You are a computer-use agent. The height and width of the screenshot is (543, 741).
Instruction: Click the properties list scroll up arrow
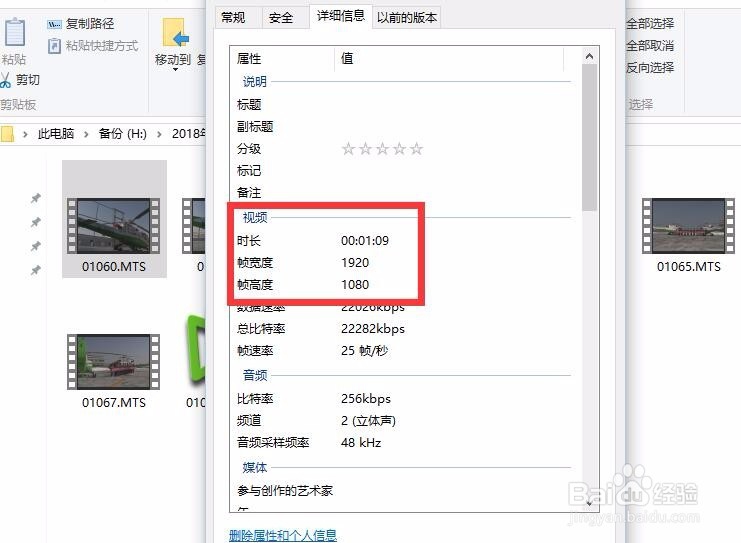tap(589, 56)
